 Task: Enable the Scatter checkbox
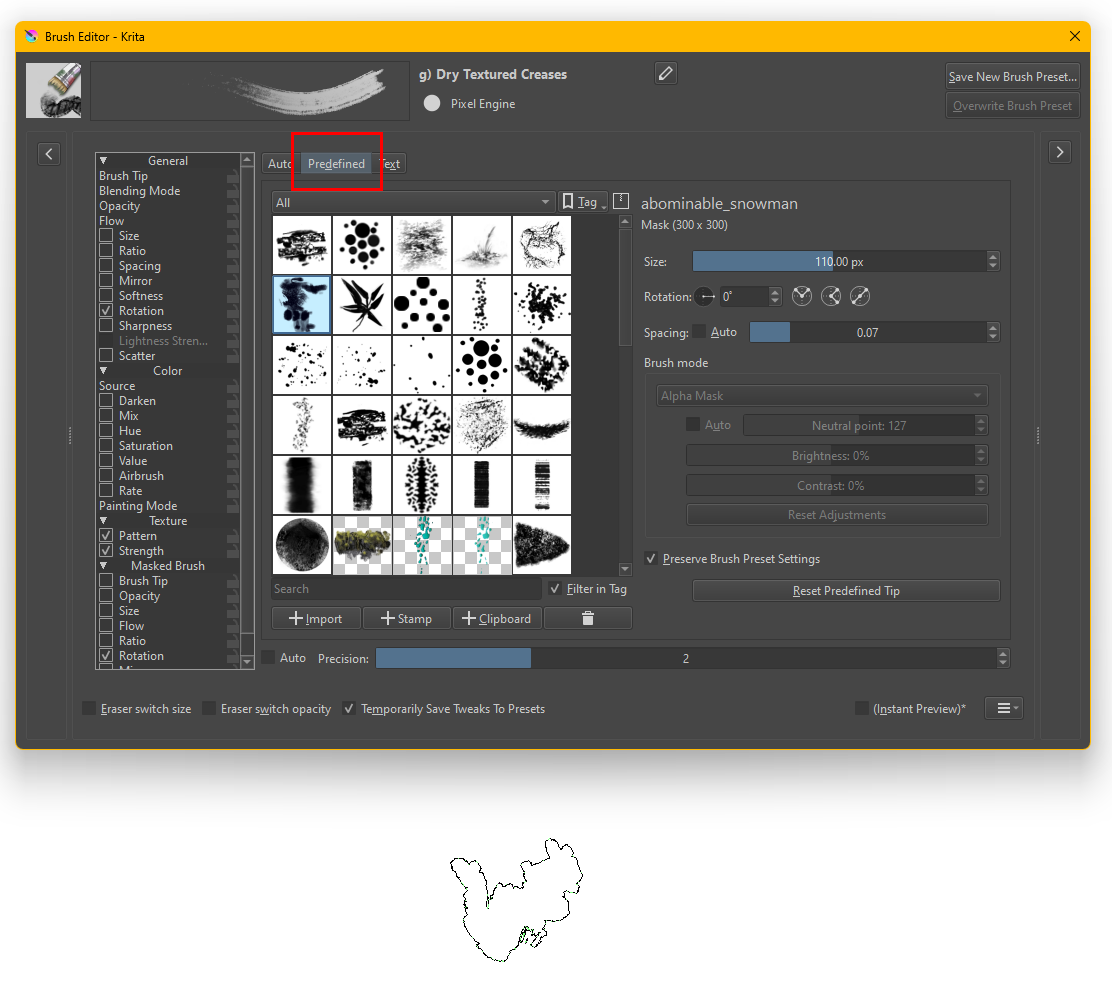click(x=106, y=355)
